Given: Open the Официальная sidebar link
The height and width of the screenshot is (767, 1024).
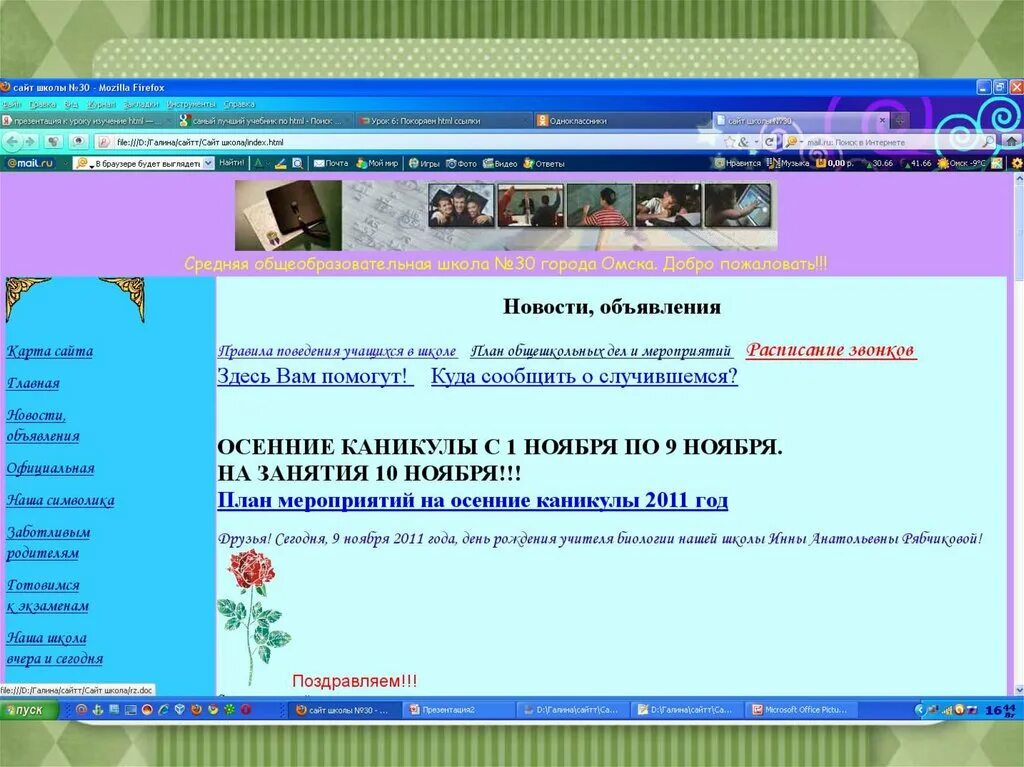Looking at the screenshot, I should pos(50,468).
